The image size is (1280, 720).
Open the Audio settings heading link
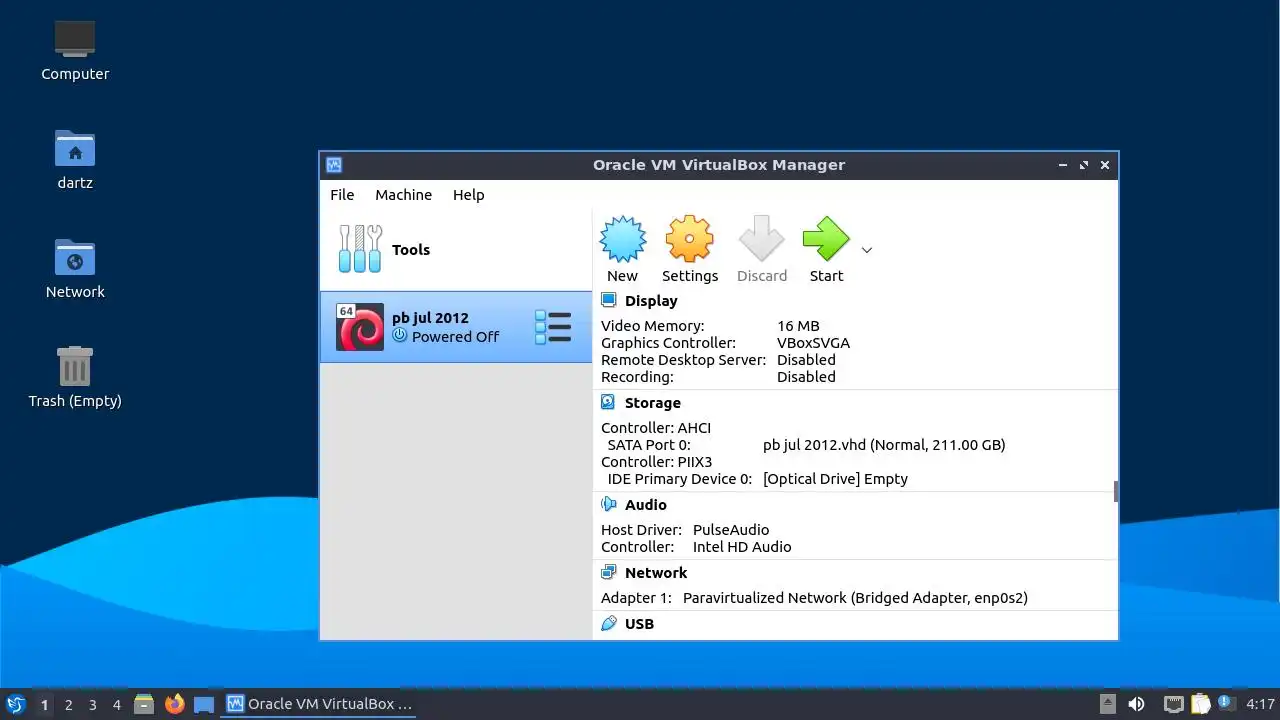646,505
